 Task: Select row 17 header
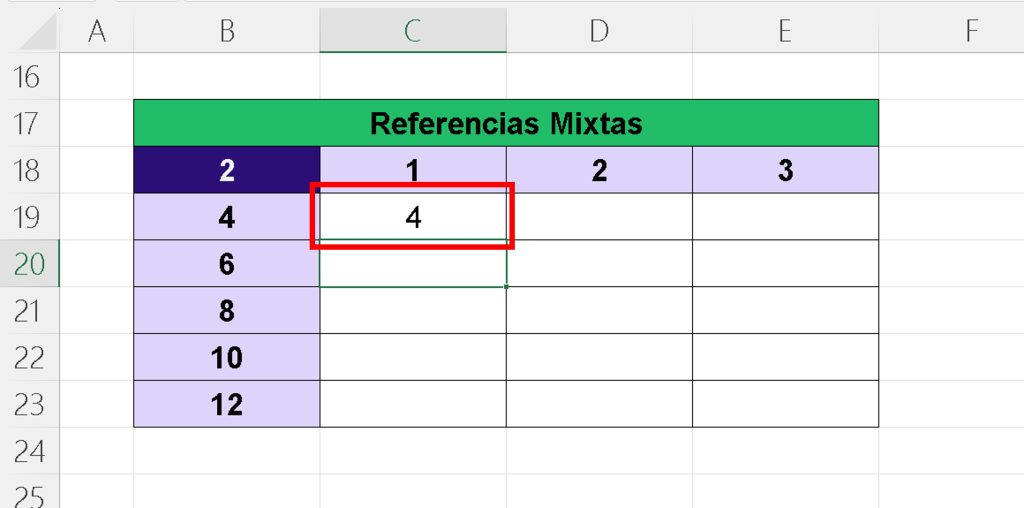coord(29,123)
